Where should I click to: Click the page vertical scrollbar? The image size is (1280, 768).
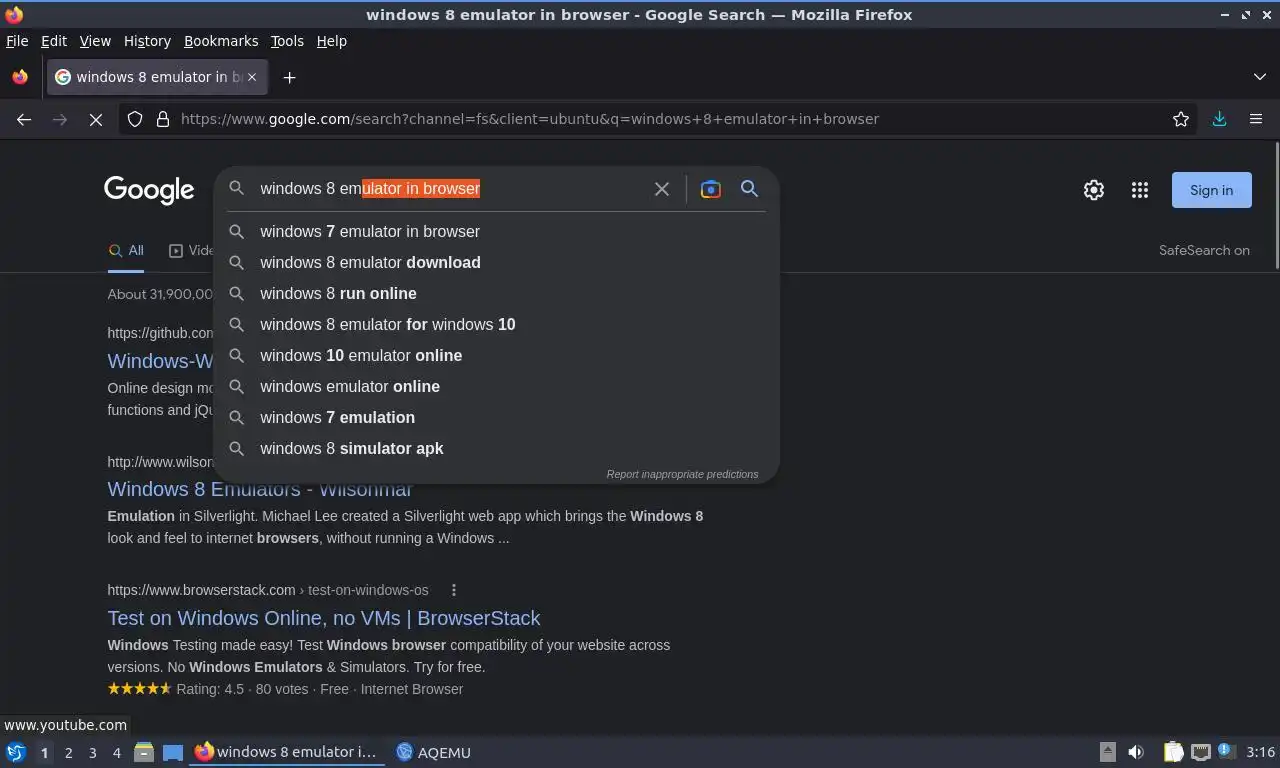click(1276, 206)
